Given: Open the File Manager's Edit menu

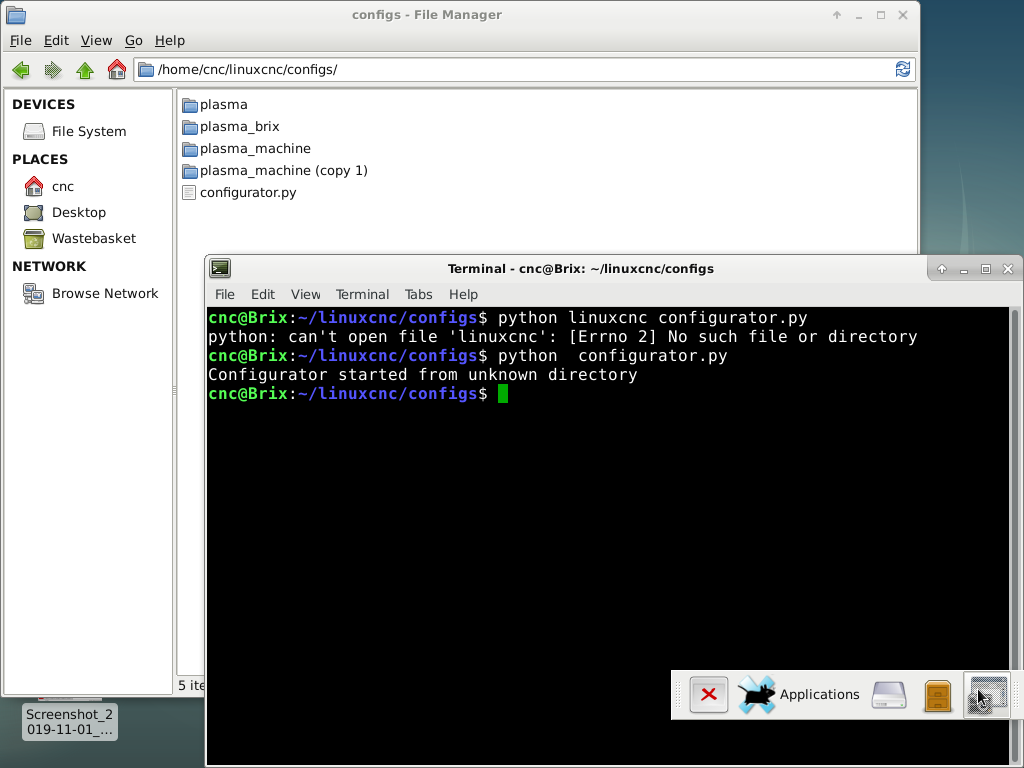Looking at the screenshot, I should point(56,40).
